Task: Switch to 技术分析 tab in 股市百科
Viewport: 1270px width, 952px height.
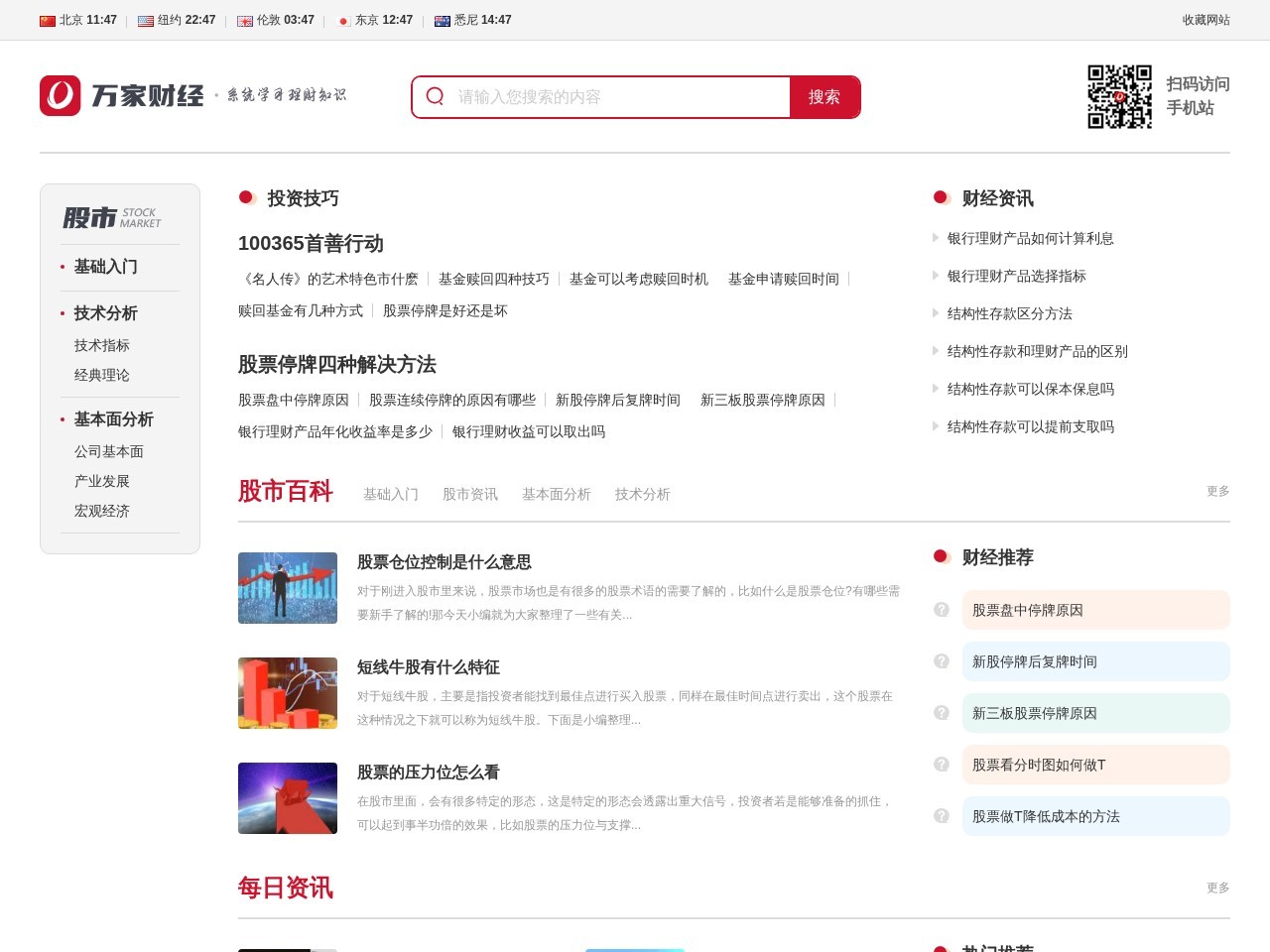Action: click(x=643, y=494)
